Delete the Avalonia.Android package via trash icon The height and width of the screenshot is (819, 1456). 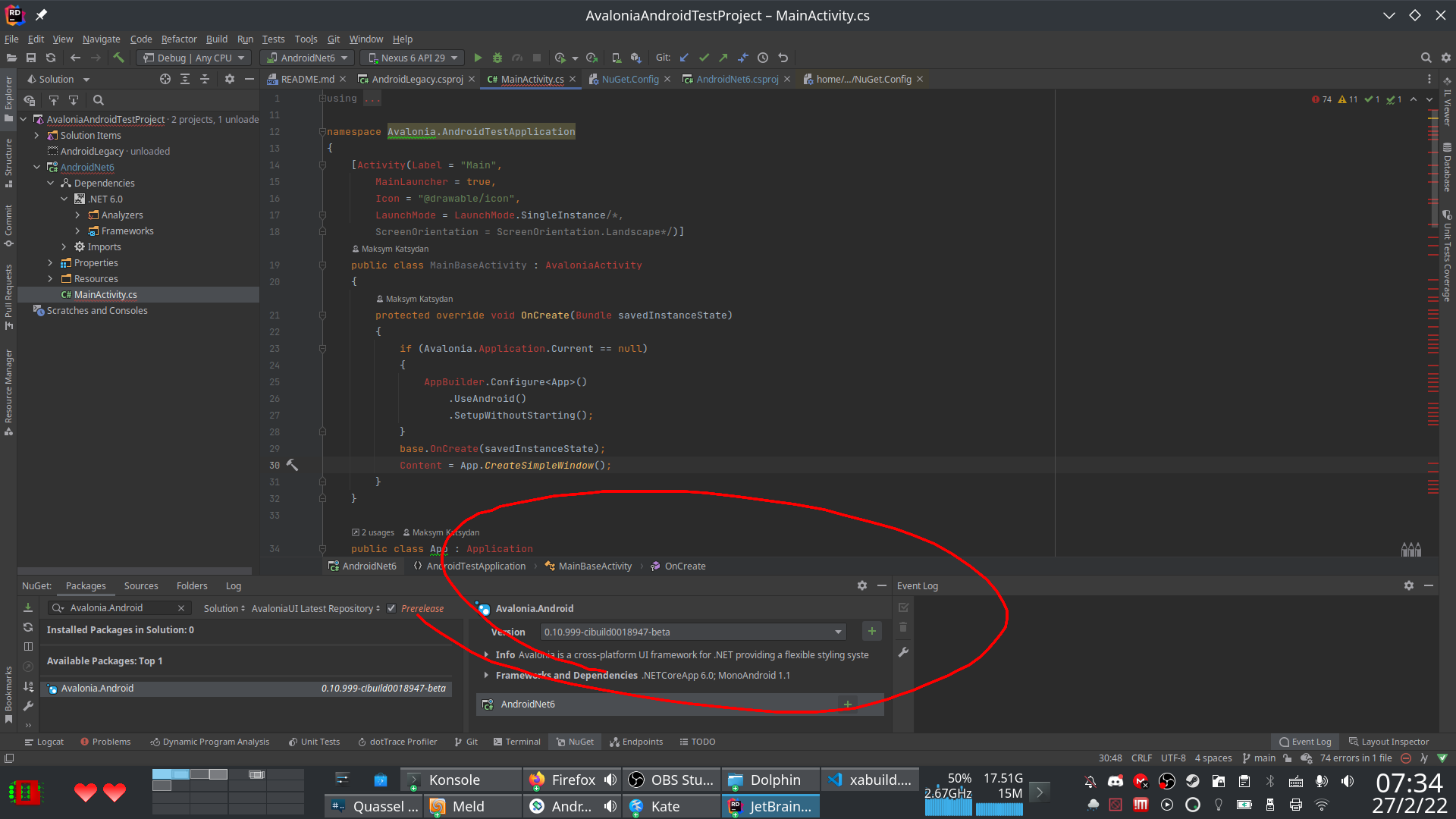902,627
